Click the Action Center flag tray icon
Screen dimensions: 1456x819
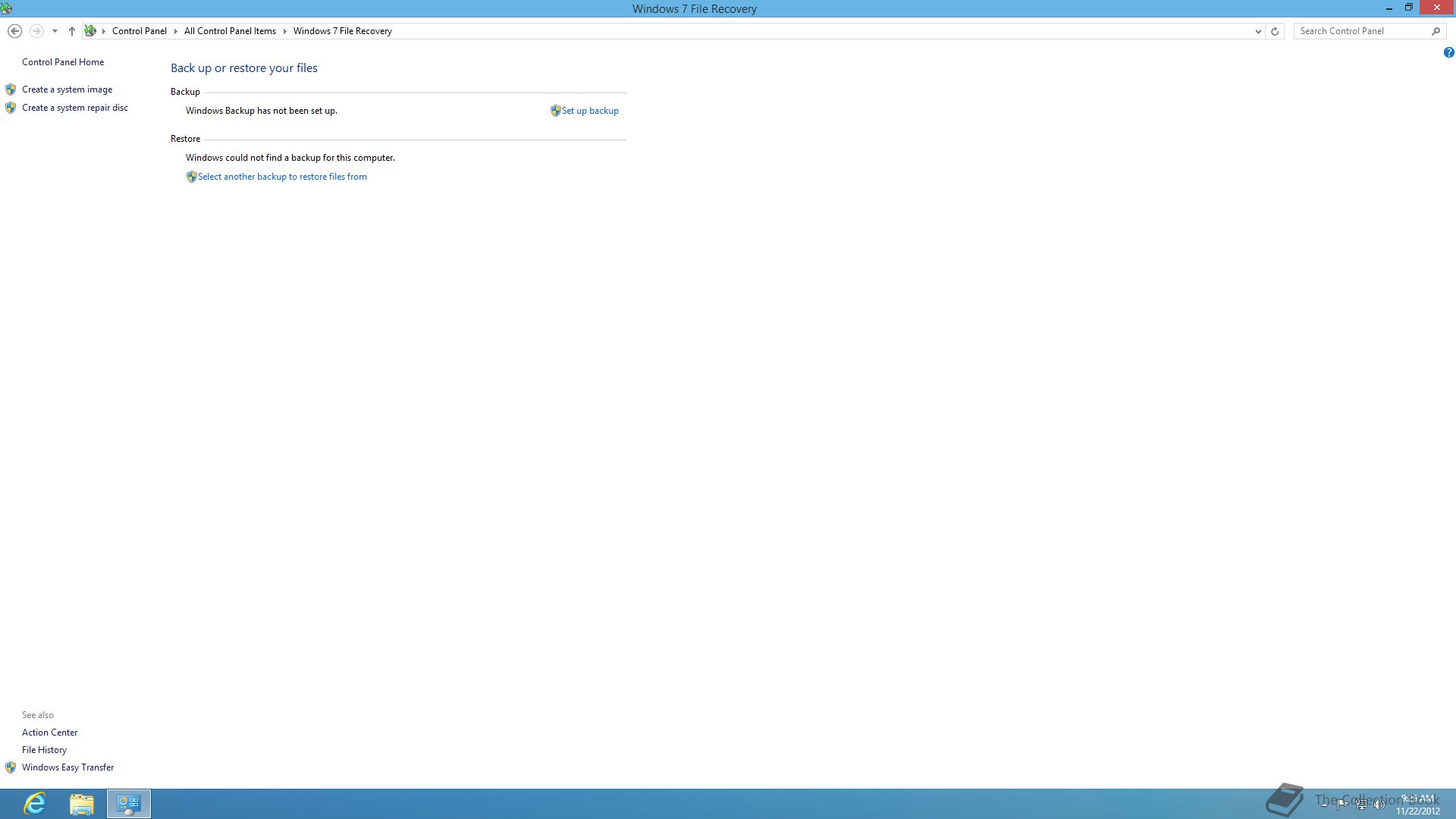click(x=1342, y=805)
